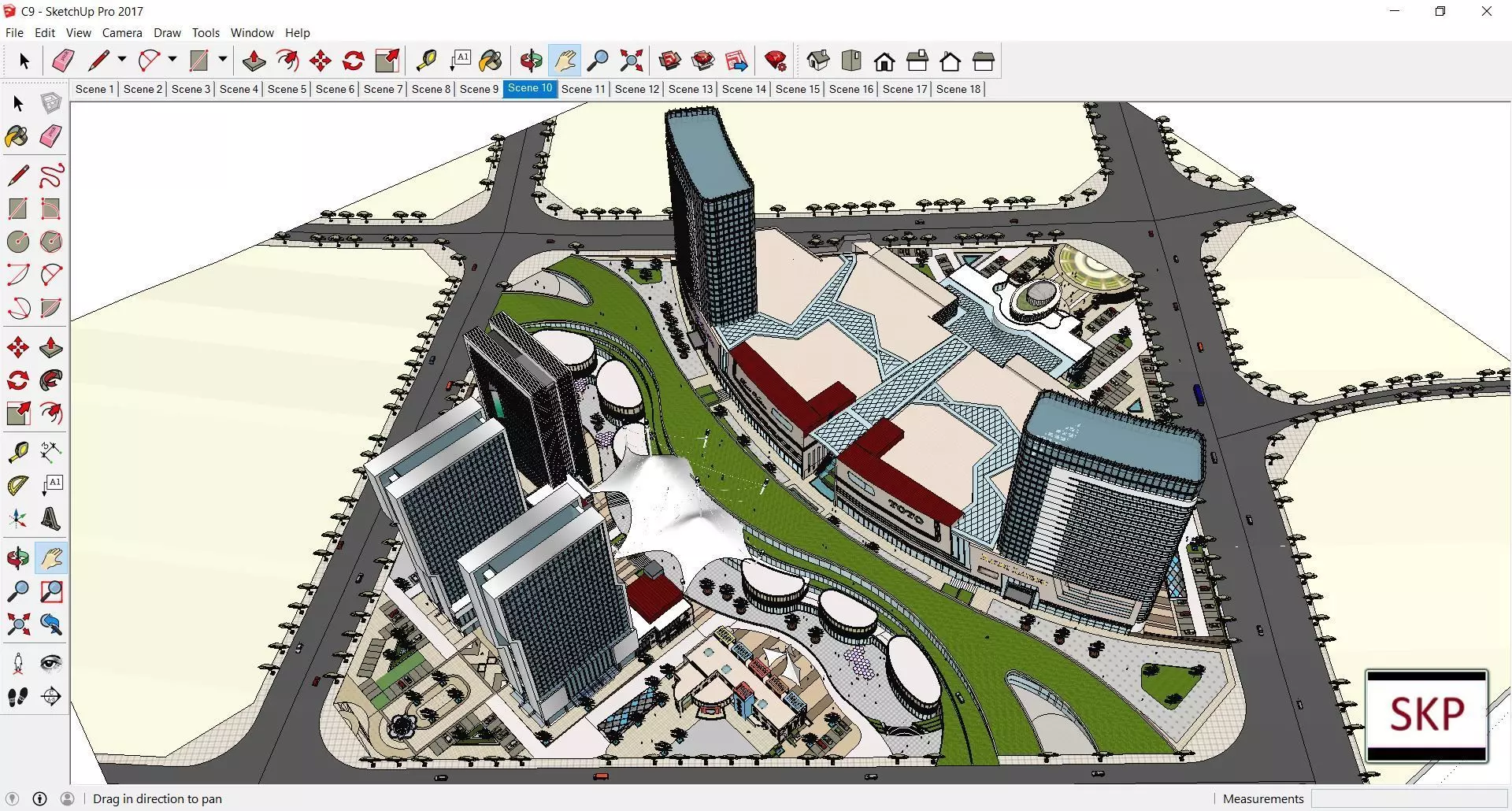Click the Text label tool in the top toolbar

[460, 61]
